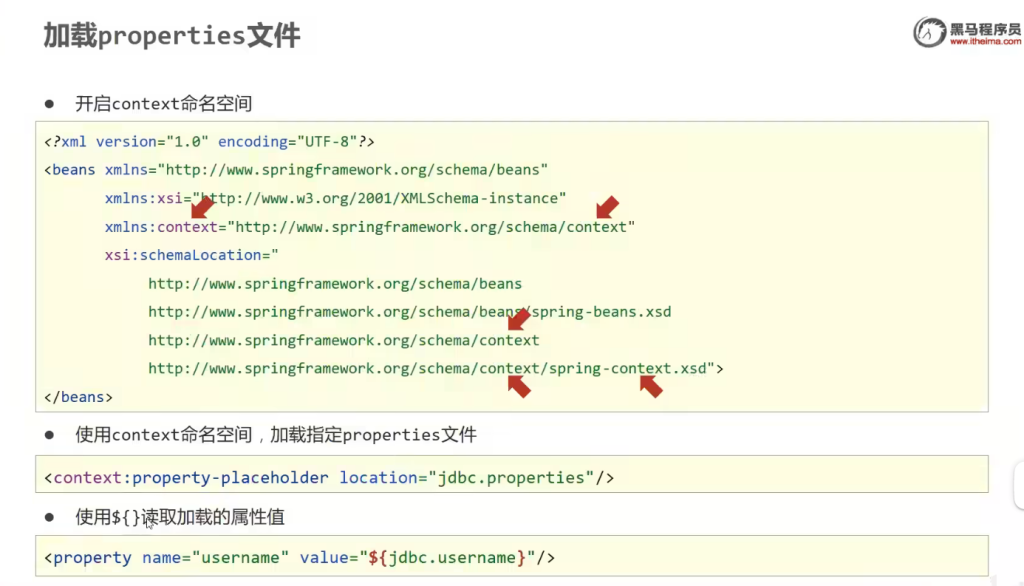
Task: Click the red arrow beneath spring-context.xsd
Action: tap(651, 386)
